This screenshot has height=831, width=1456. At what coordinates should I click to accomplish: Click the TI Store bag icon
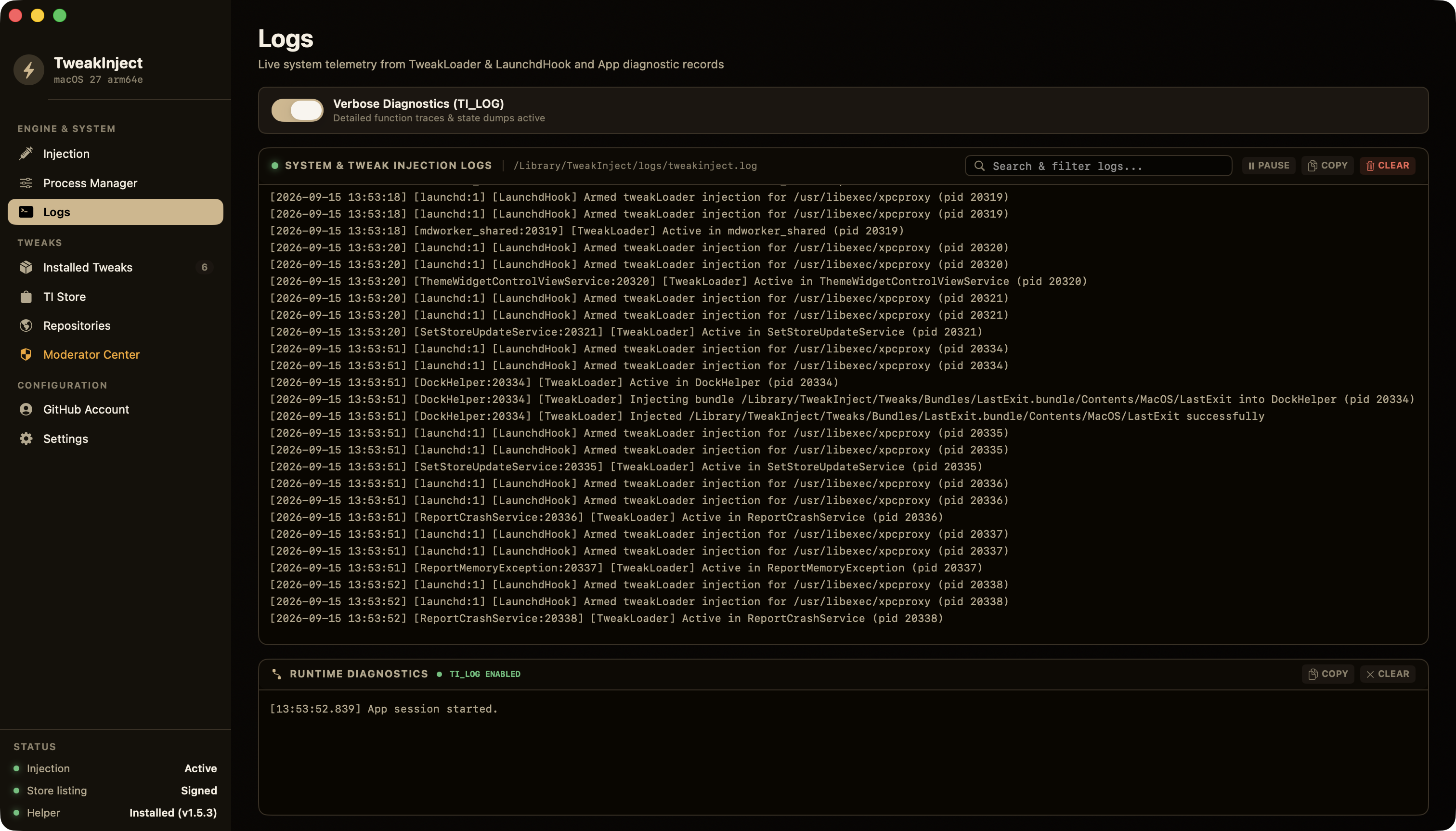pos(26,296)
